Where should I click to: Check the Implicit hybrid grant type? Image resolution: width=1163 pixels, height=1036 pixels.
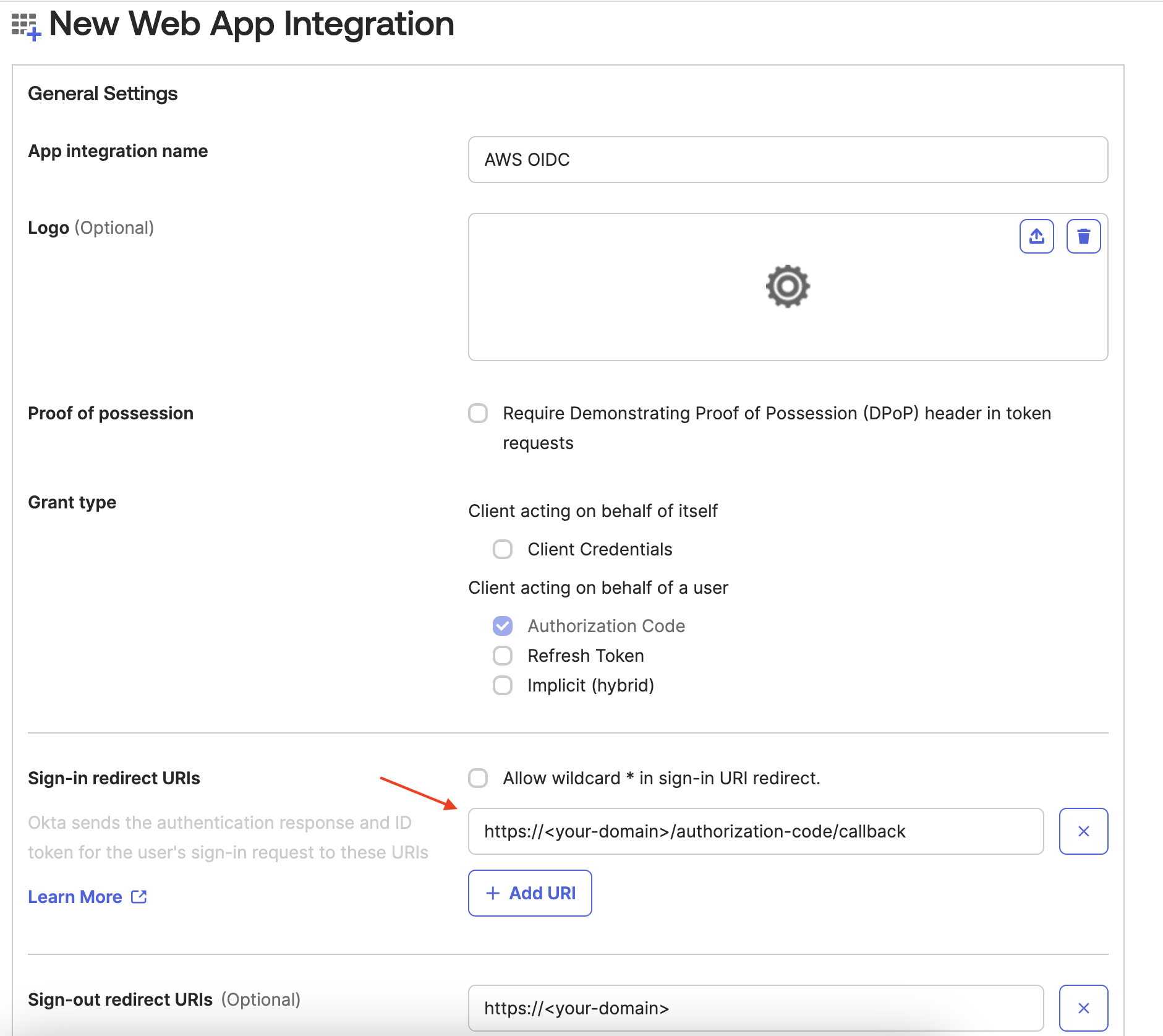tap(503, 685)
